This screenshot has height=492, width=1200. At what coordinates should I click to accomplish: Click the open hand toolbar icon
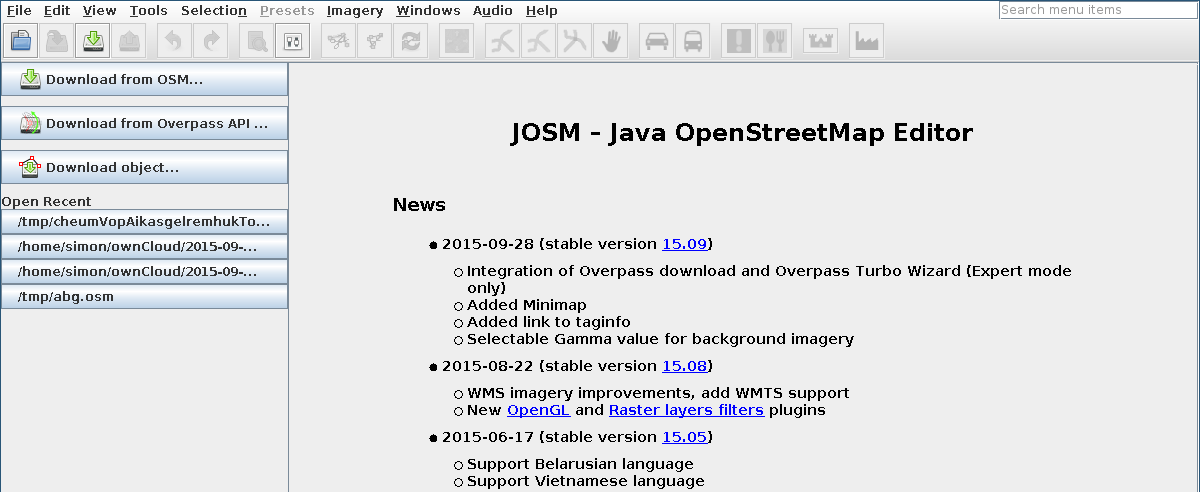(x=609, y=41)
